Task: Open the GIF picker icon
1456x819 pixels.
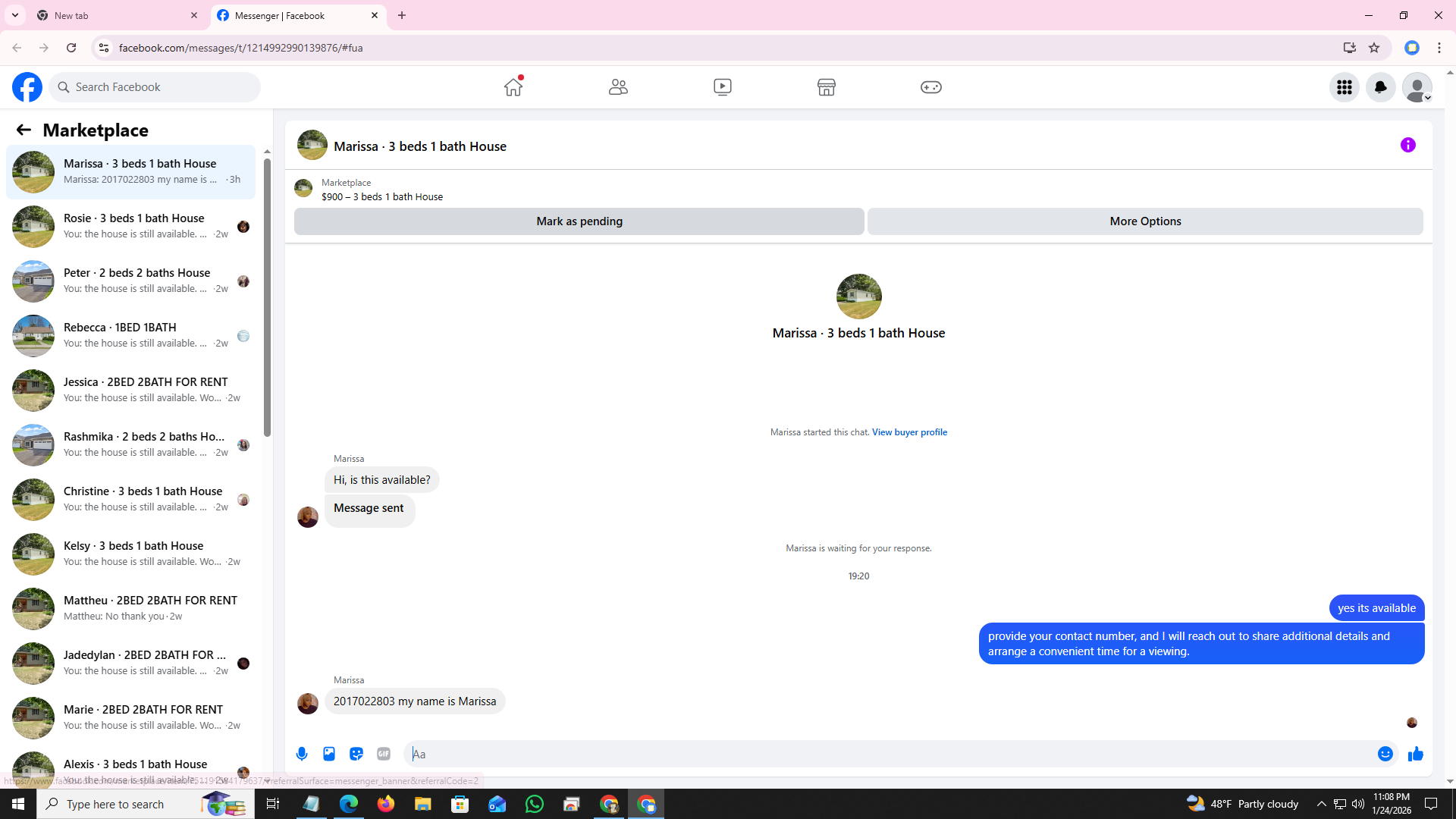Action: click(384, 754)
